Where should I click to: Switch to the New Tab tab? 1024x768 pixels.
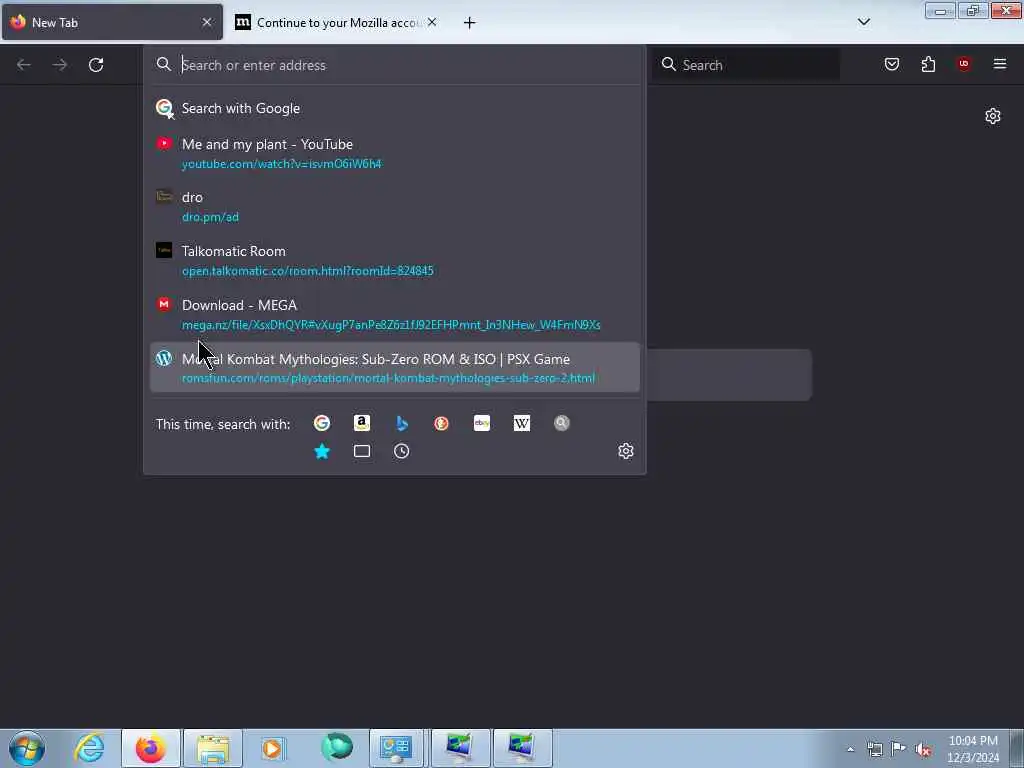[x=112, y=22]
